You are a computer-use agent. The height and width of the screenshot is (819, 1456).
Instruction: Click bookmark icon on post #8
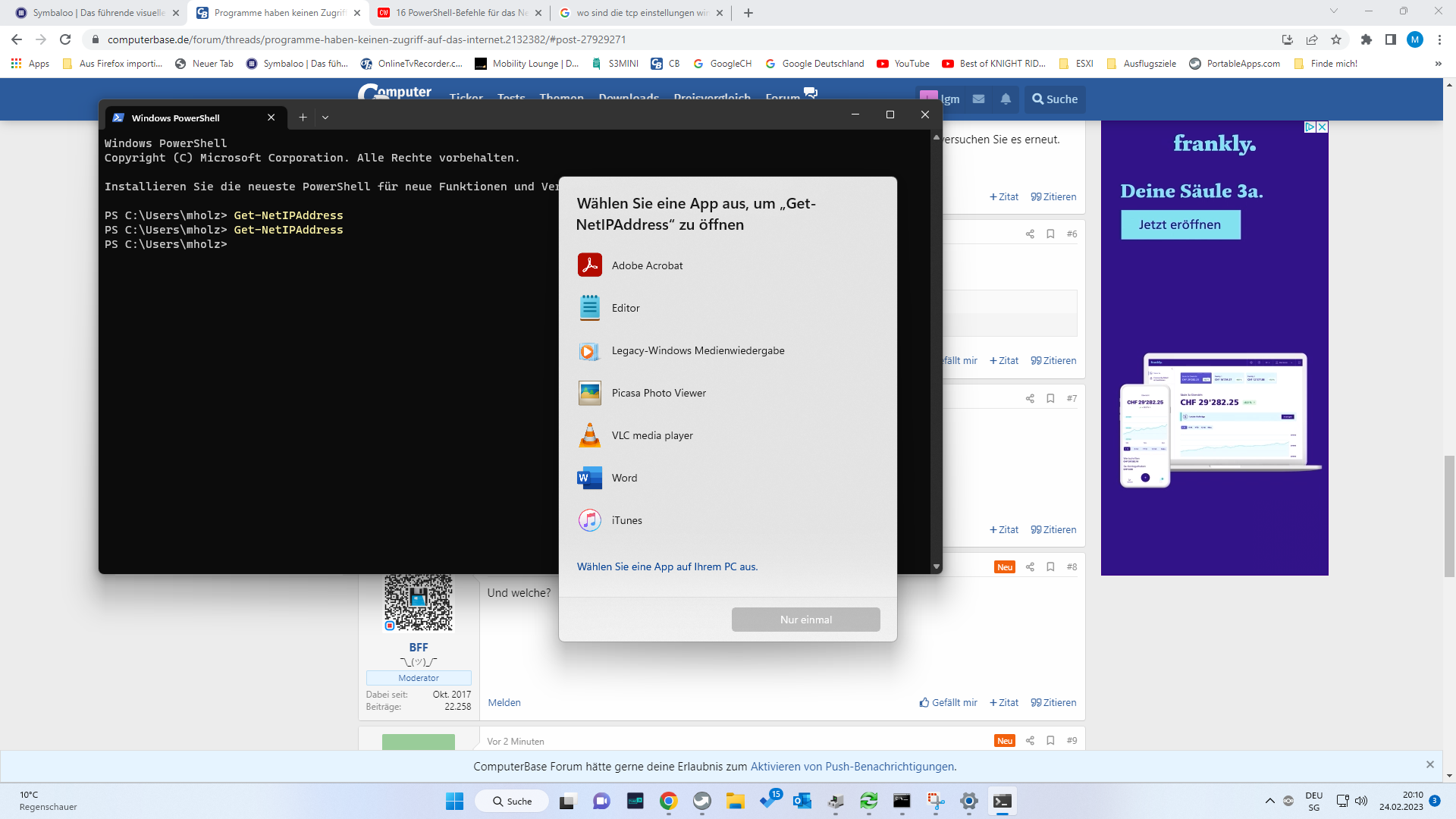1050,567
